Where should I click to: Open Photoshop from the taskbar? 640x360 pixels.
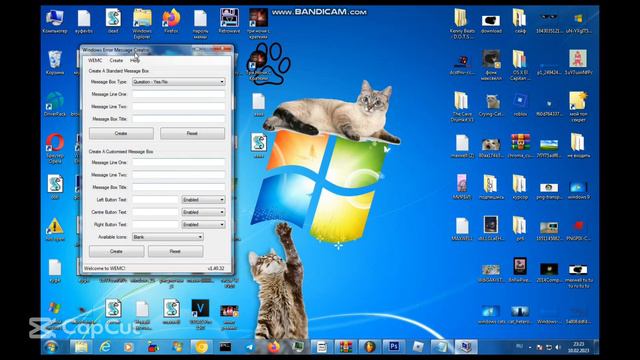[x=394, y=347]
